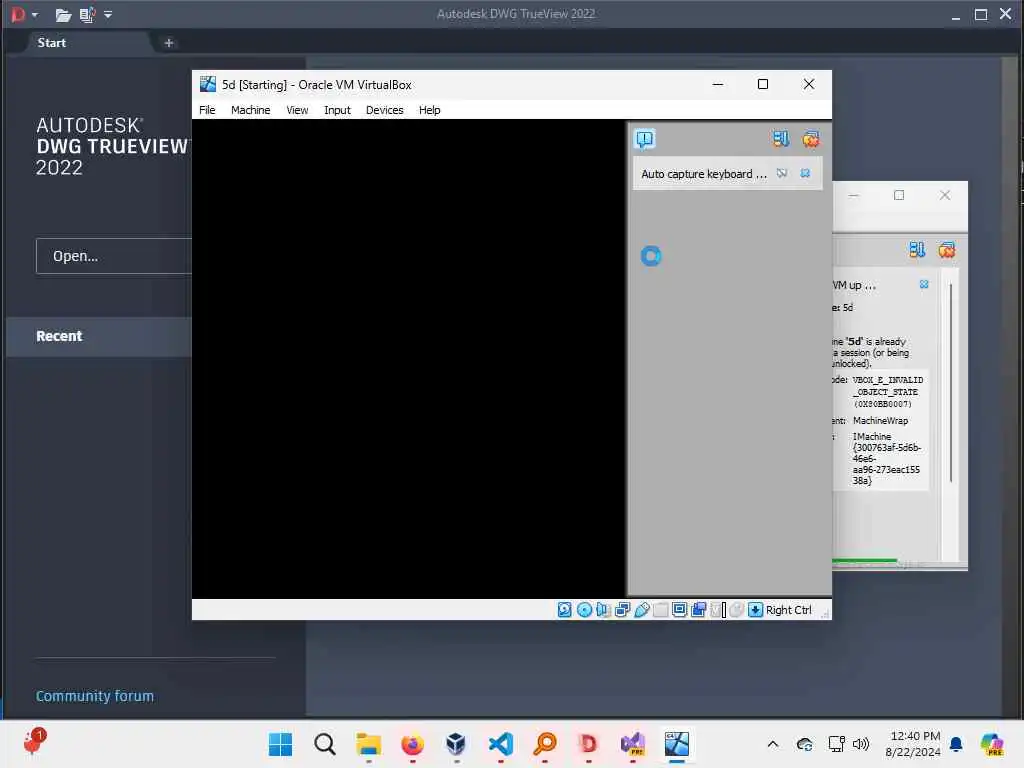Click the keyboard capture arrow icon

click(x=755, y=609)
